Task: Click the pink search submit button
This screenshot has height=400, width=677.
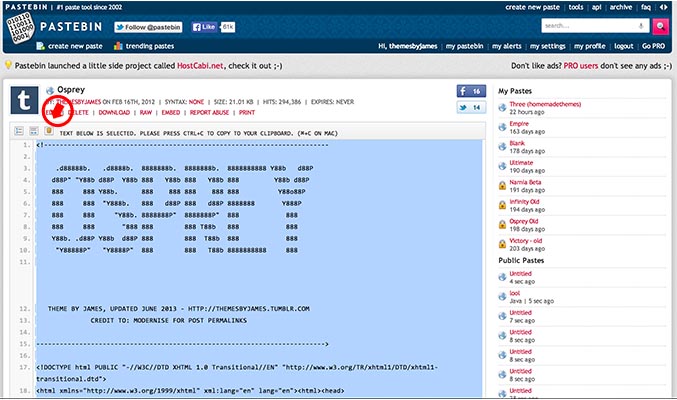Action: point(661,26)
